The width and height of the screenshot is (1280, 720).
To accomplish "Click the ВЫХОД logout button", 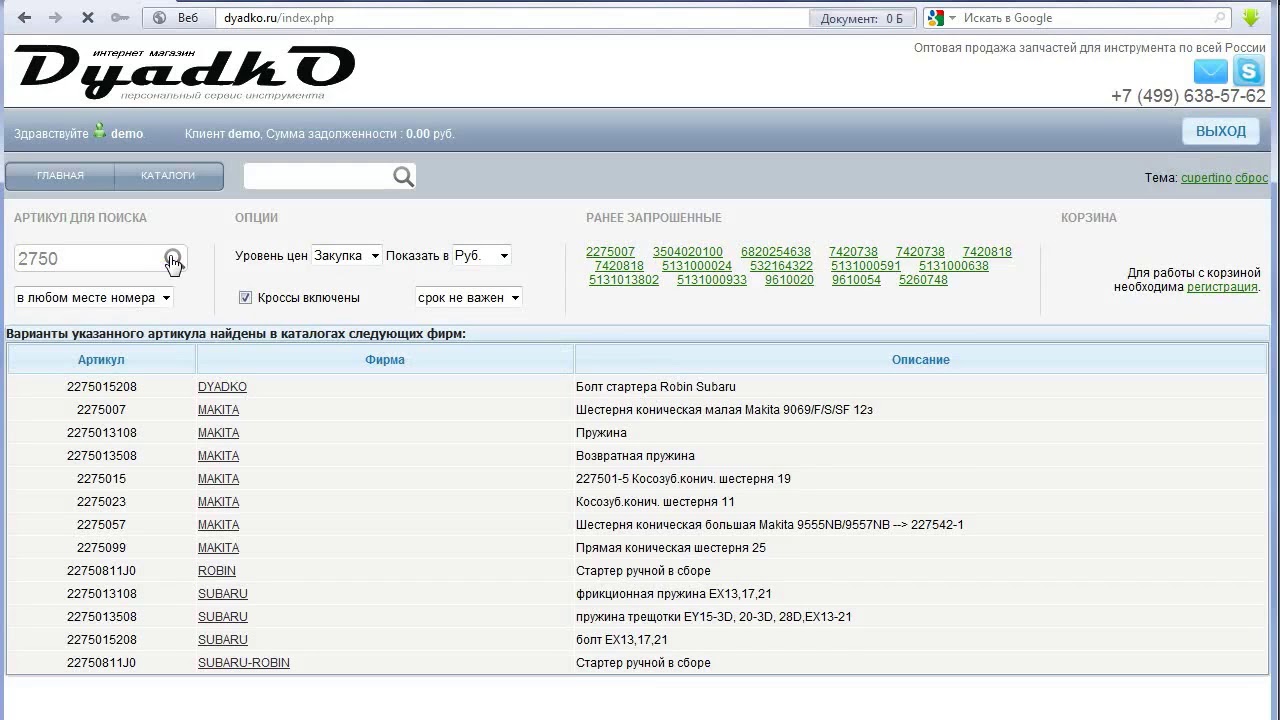I will coord(1221,131).
